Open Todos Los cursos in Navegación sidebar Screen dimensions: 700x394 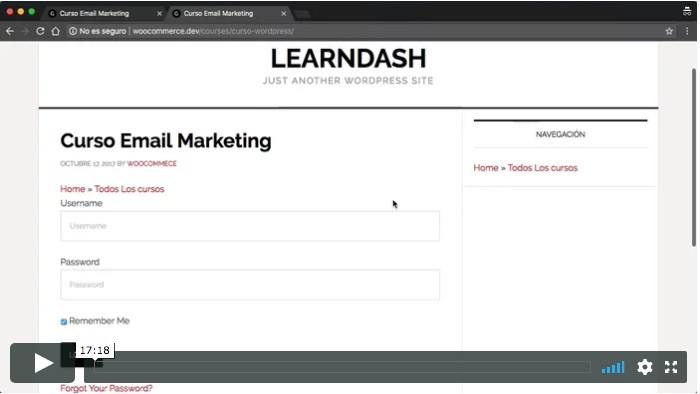click(543, 168)
